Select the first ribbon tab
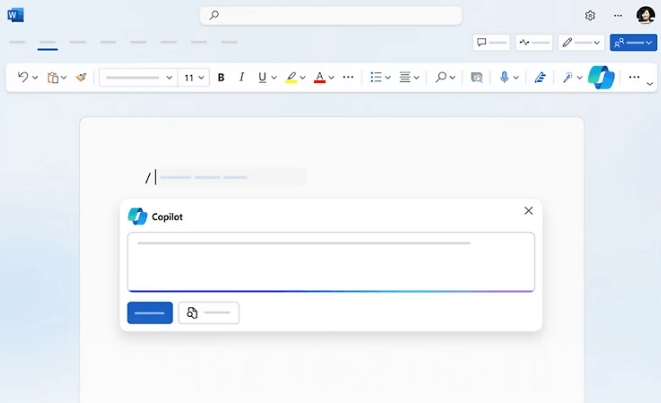Image resolution: width=661 pixels, height=403 pixels. [17, 43]
